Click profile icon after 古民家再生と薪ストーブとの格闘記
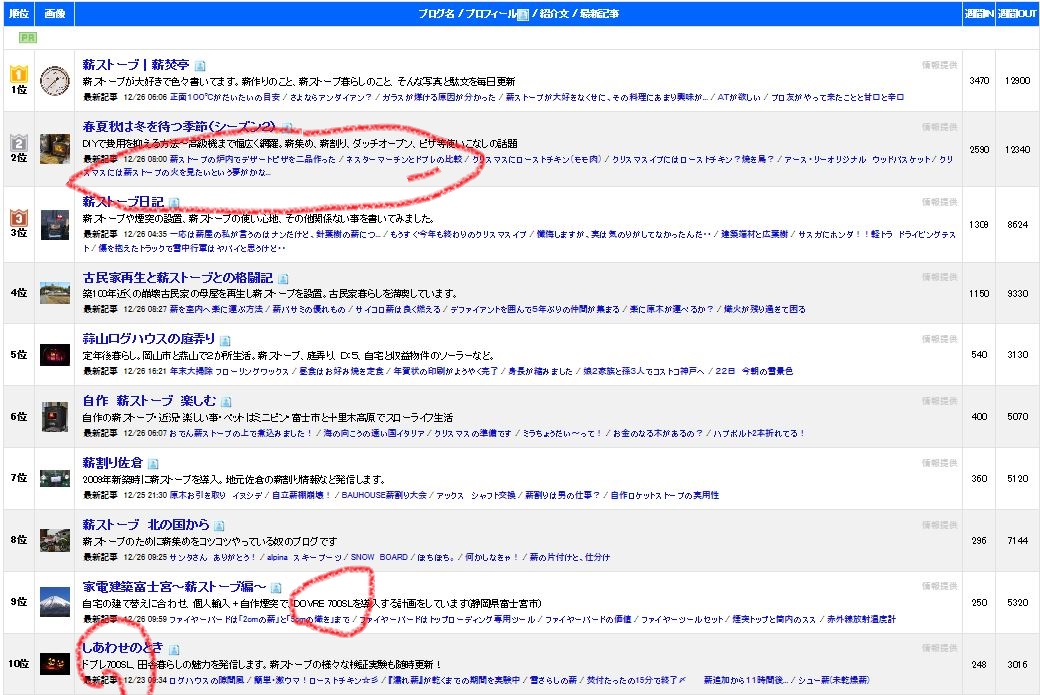The height and width of the screenshot is (695, 1040). pyautogui.click(x=283, y=279)
